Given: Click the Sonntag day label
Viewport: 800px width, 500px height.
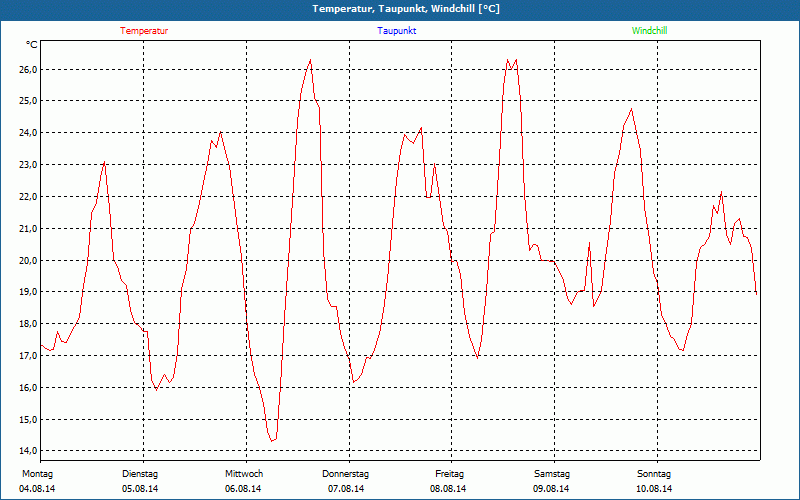Looking at the screenshot, I should point(654,474).
